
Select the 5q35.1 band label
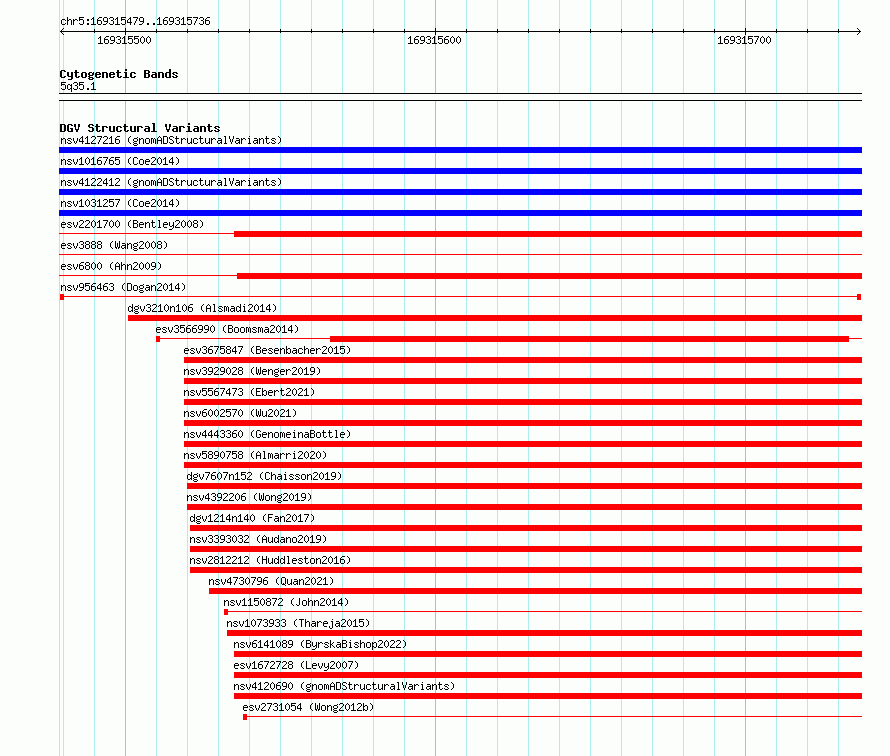78,86
